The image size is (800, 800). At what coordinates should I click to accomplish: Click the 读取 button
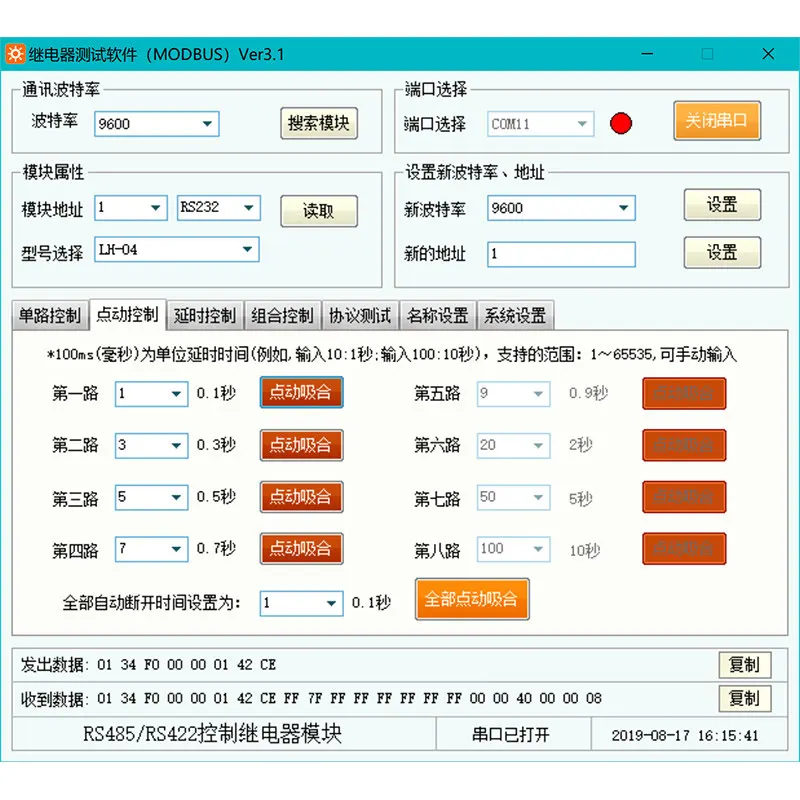319,211
